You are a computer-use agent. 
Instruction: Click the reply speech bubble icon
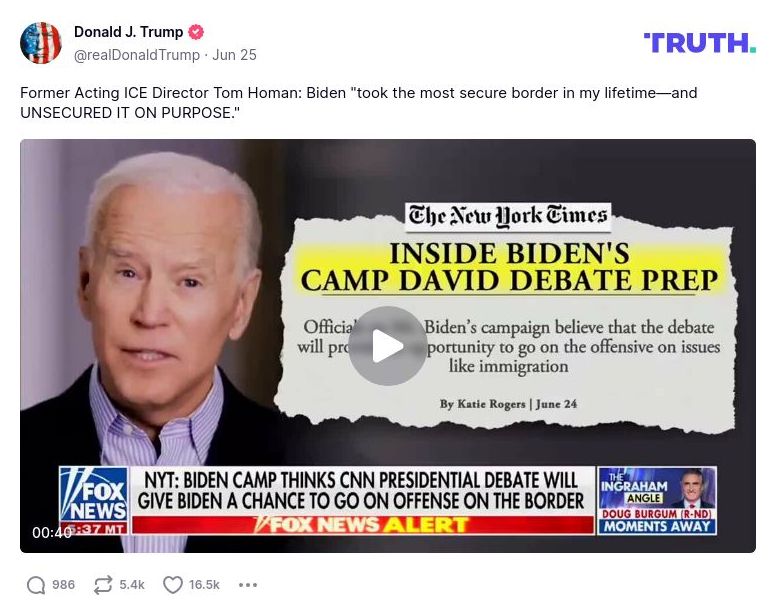point(36,585)
